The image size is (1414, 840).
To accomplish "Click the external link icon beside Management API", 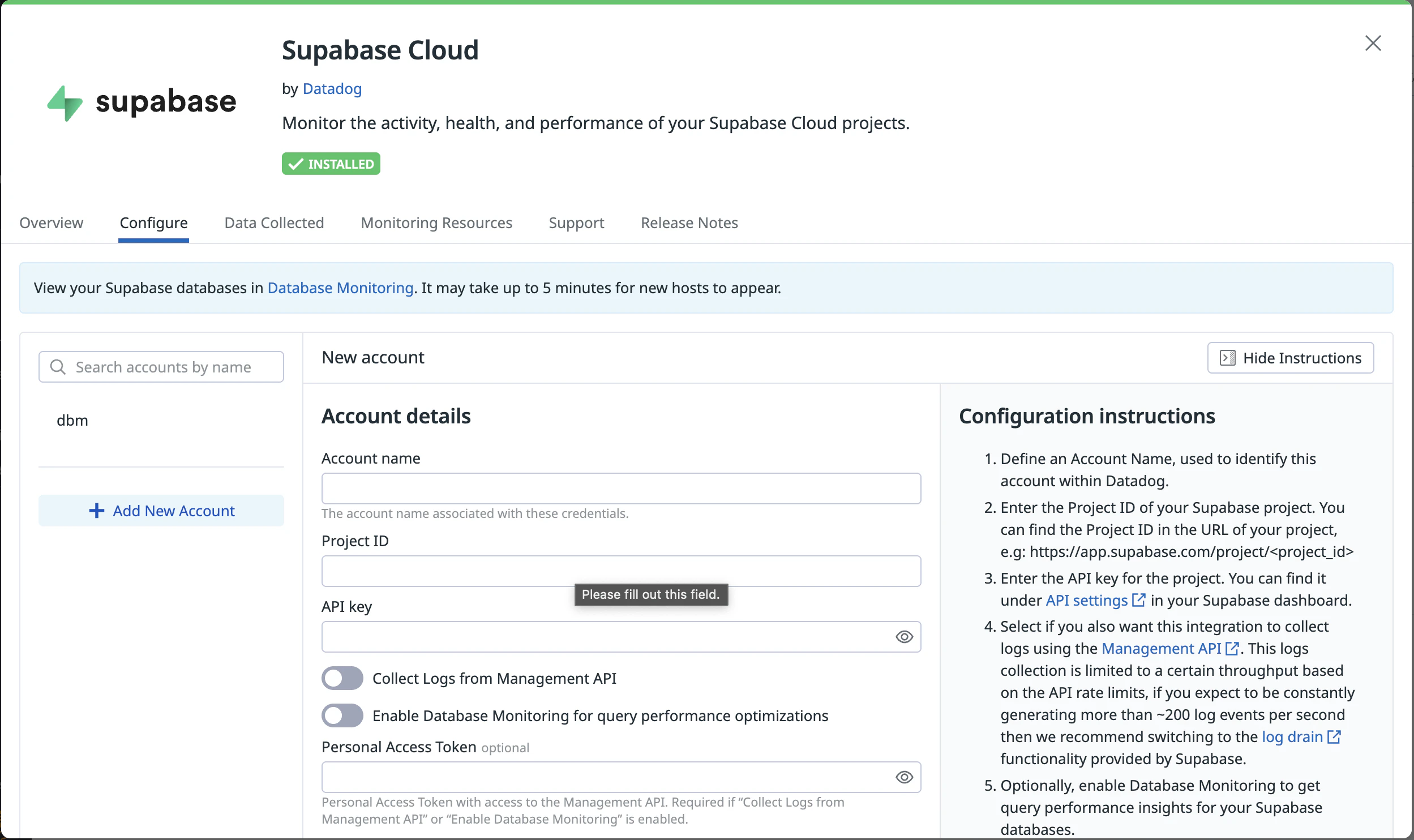I will coord(1232,648).
